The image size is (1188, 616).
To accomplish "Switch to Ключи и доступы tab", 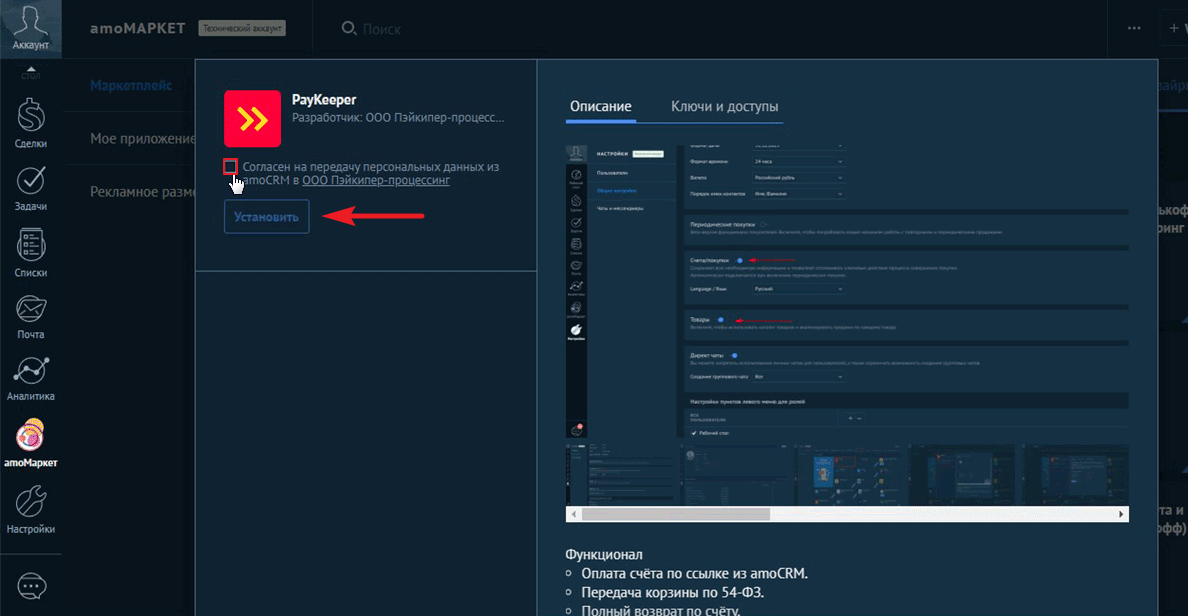I will (x=724, y=107).
